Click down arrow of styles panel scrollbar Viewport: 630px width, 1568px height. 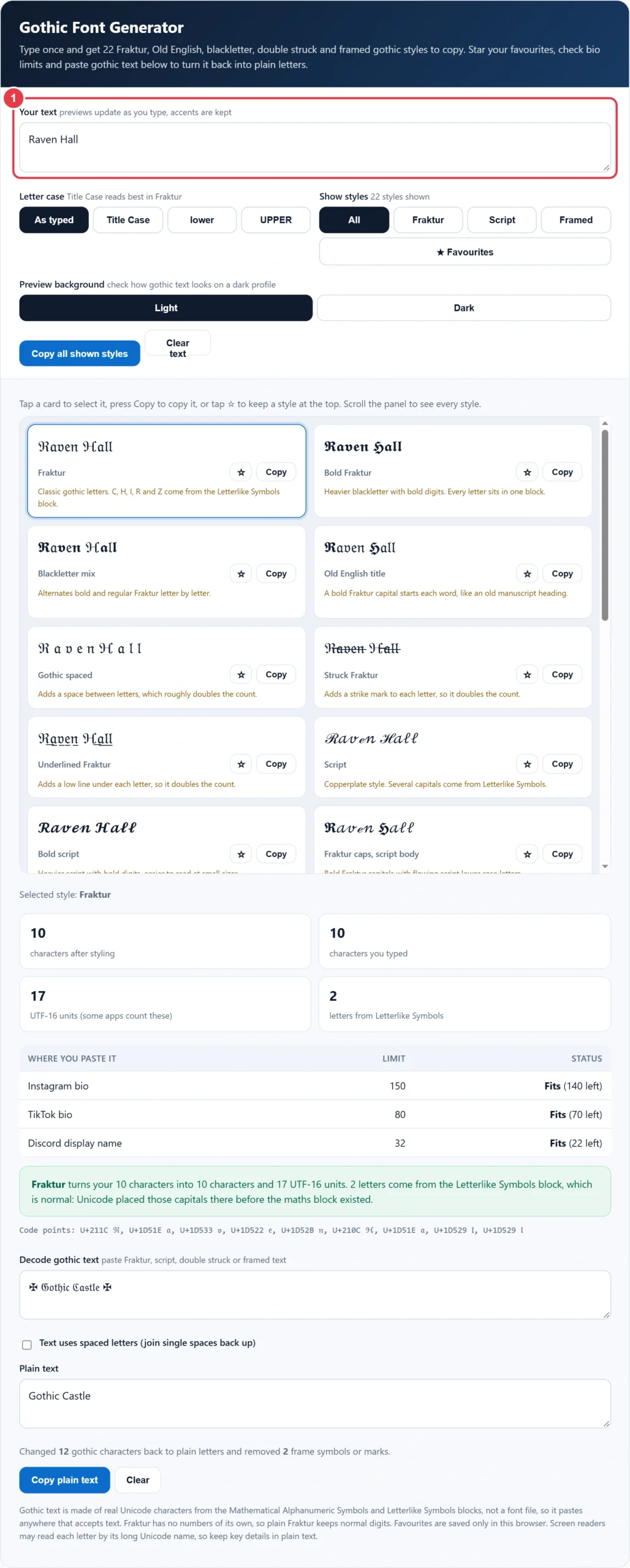coord(605,866)
